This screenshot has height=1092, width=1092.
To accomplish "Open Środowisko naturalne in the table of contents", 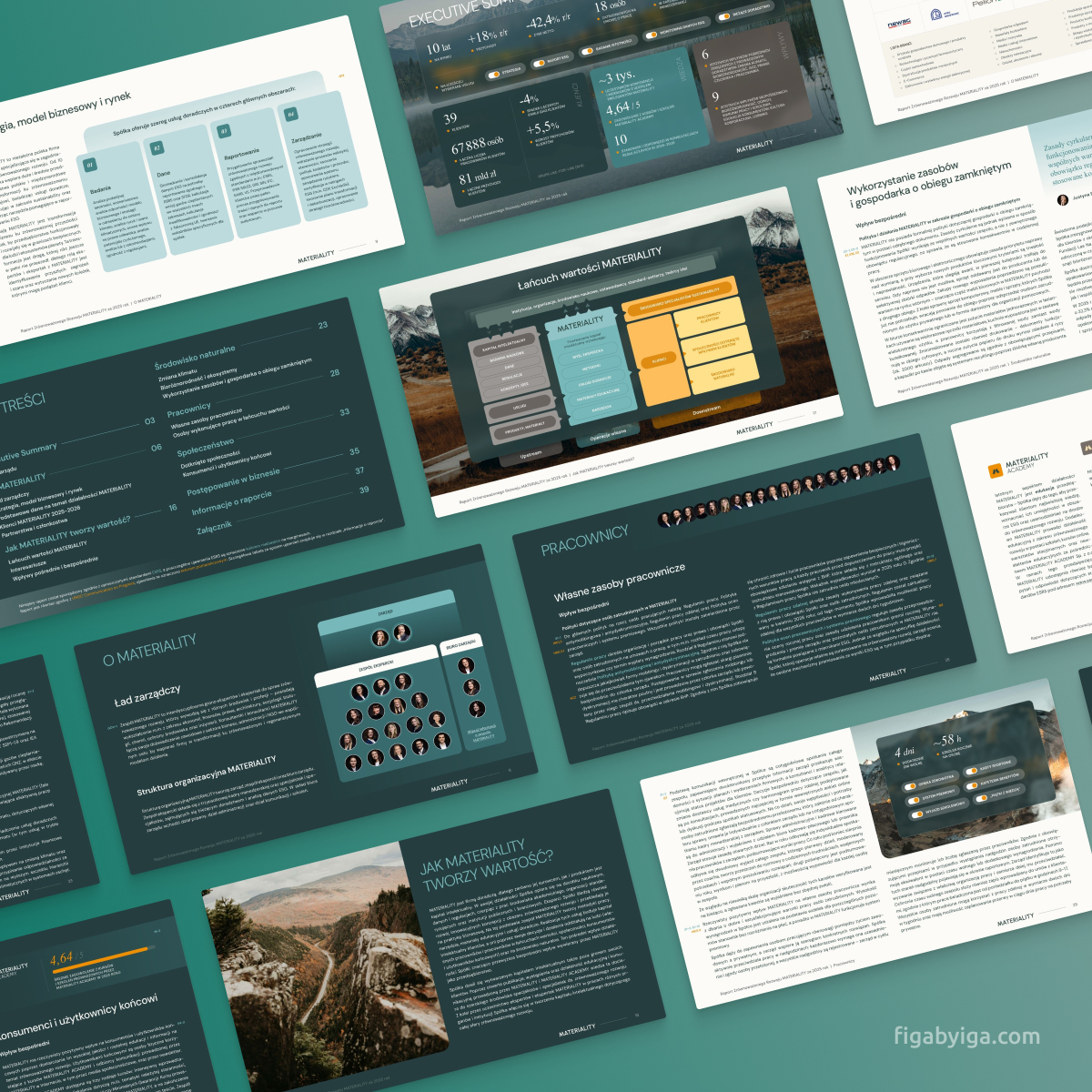I will coord(194,356).
